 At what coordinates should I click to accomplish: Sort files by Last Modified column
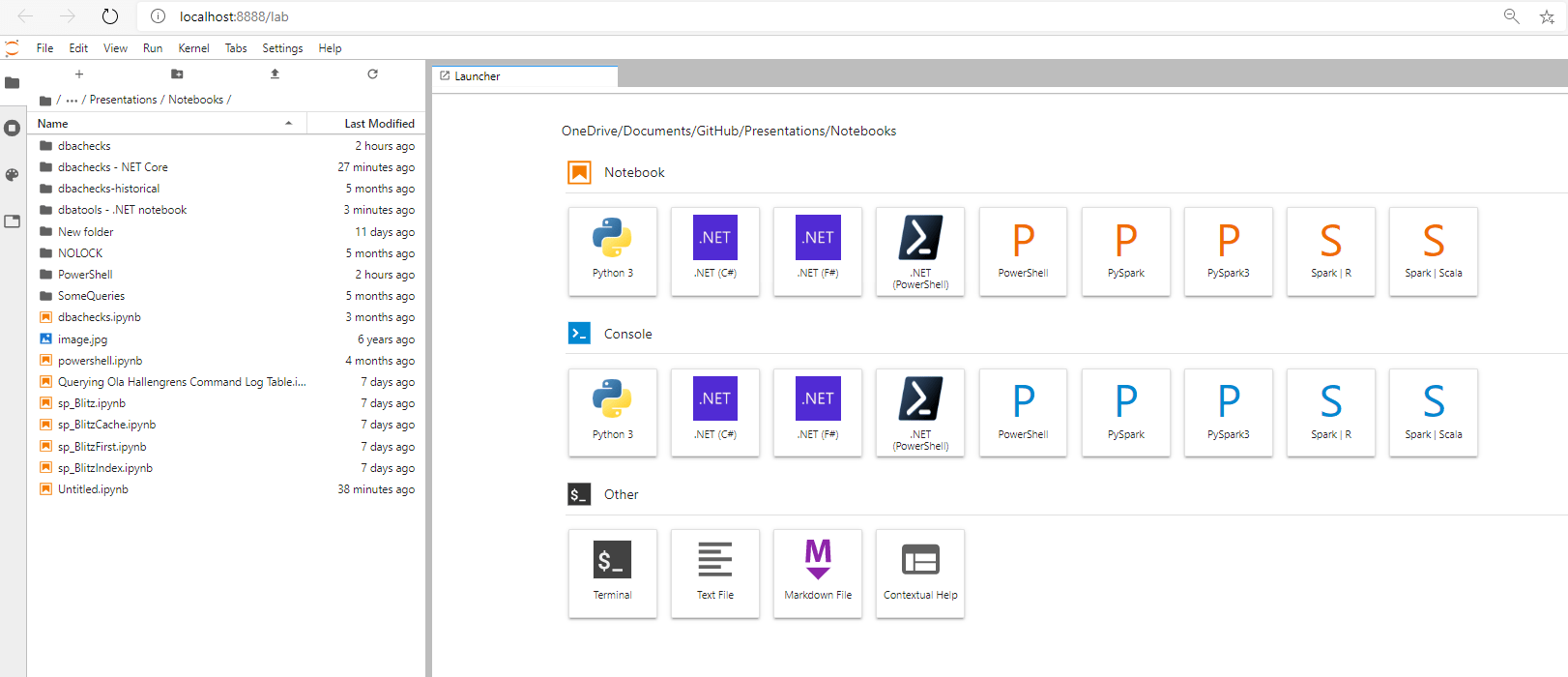click(379, 124)
